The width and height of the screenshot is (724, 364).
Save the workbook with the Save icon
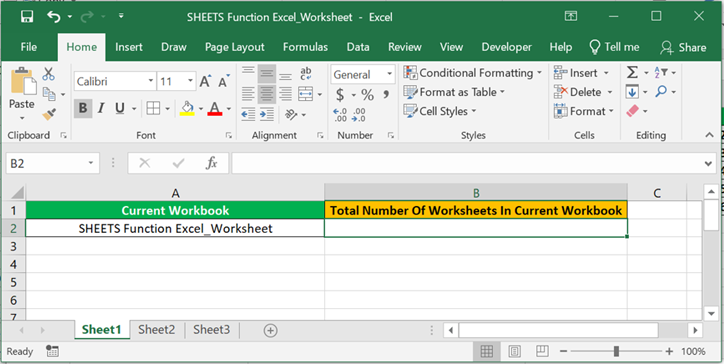click(27, 17)
